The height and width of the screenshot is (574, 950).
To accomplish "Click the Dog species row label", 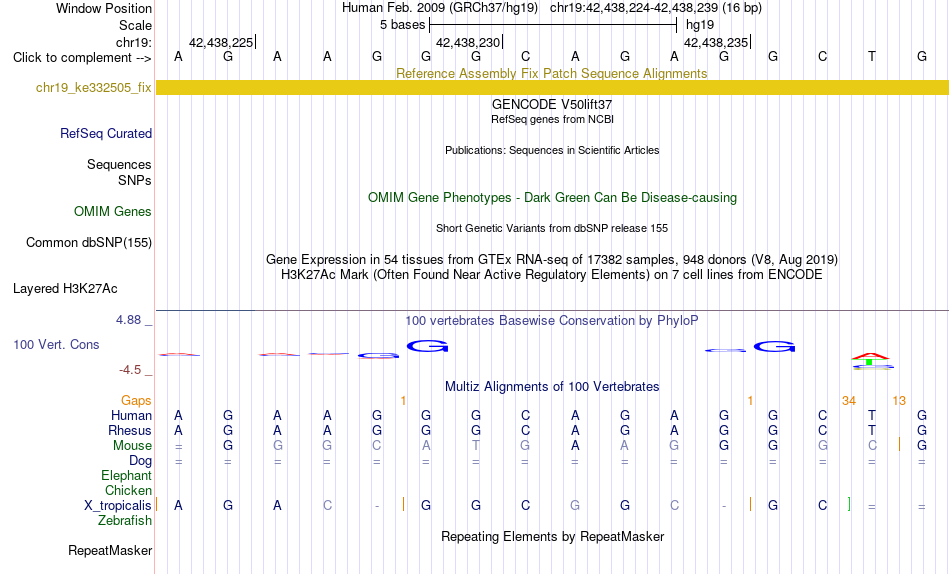I will point(141,461).
